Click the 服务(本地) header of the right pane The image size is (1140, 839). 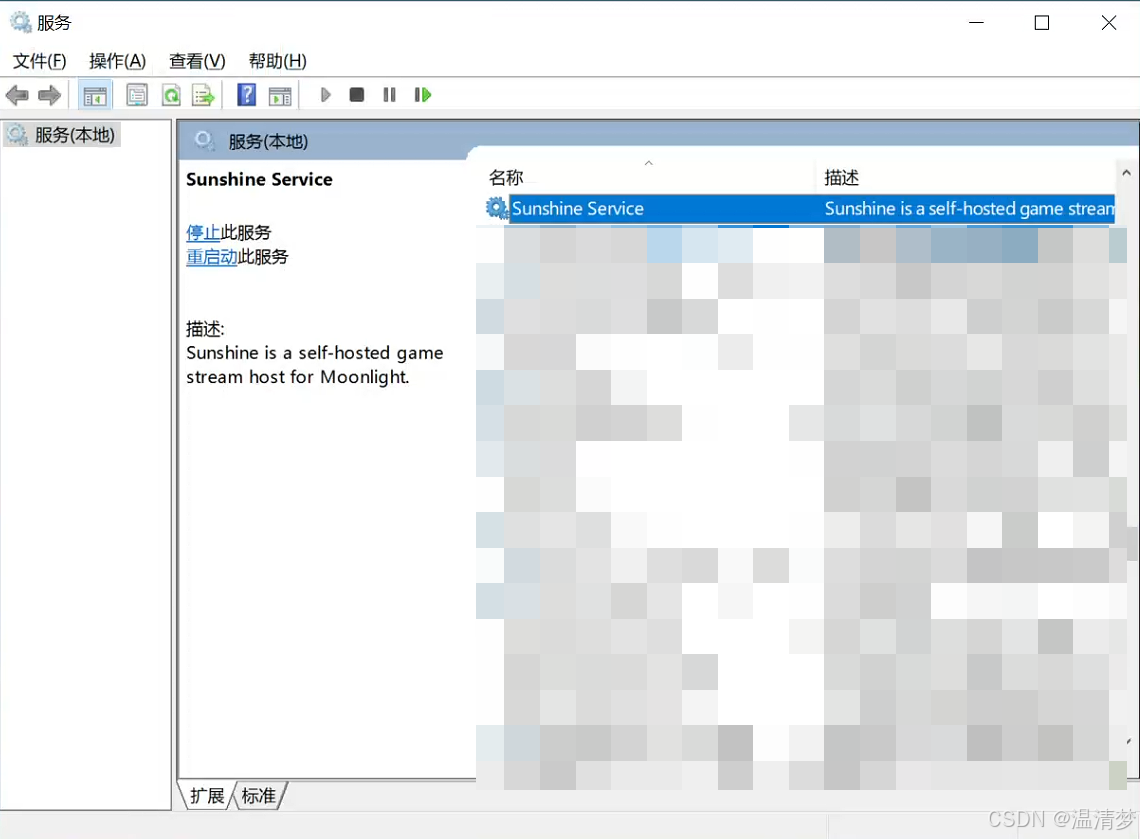268,142
